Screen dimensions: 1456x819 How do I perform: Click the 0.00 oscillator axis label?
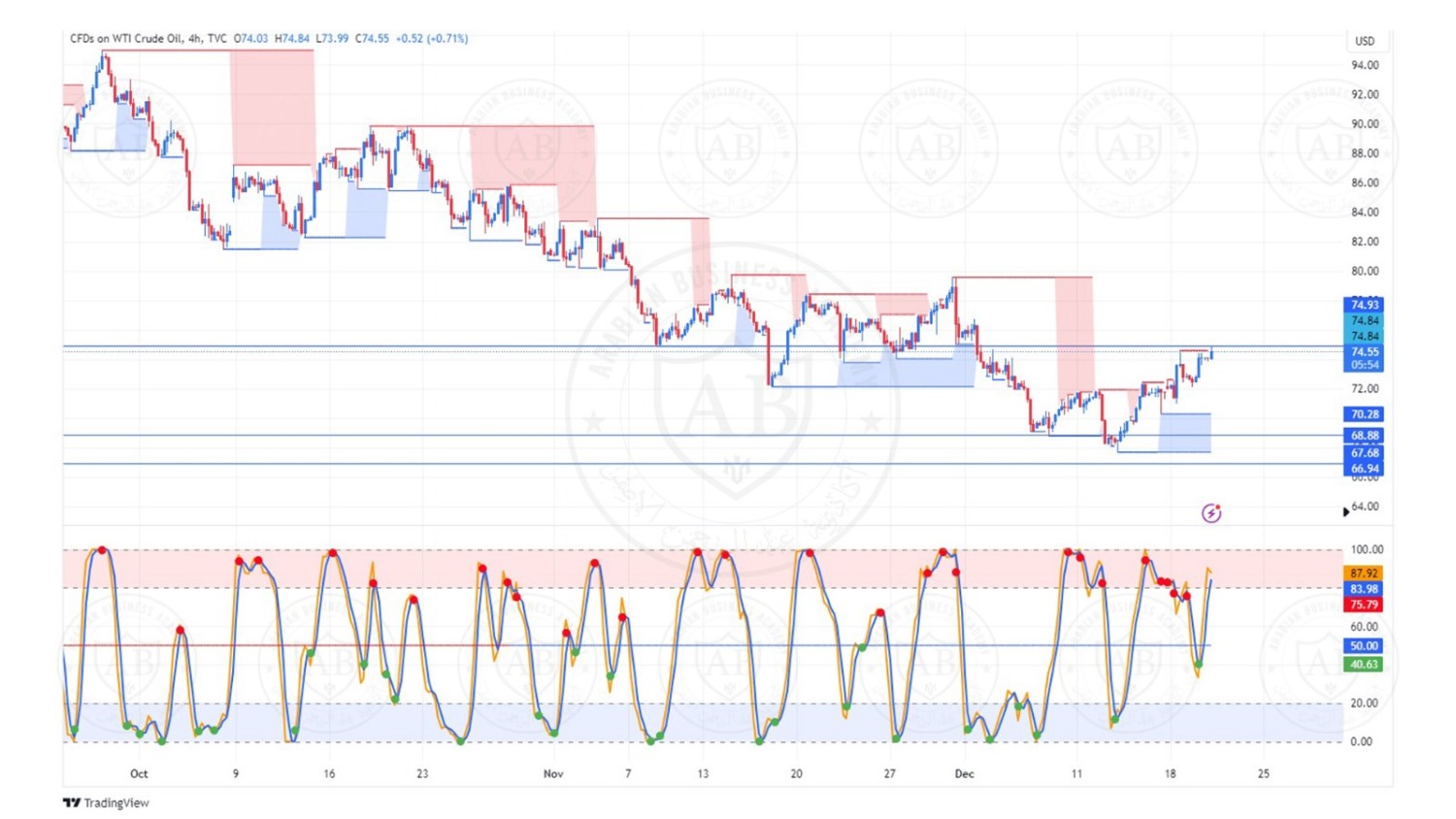(x=1362, y=741)
